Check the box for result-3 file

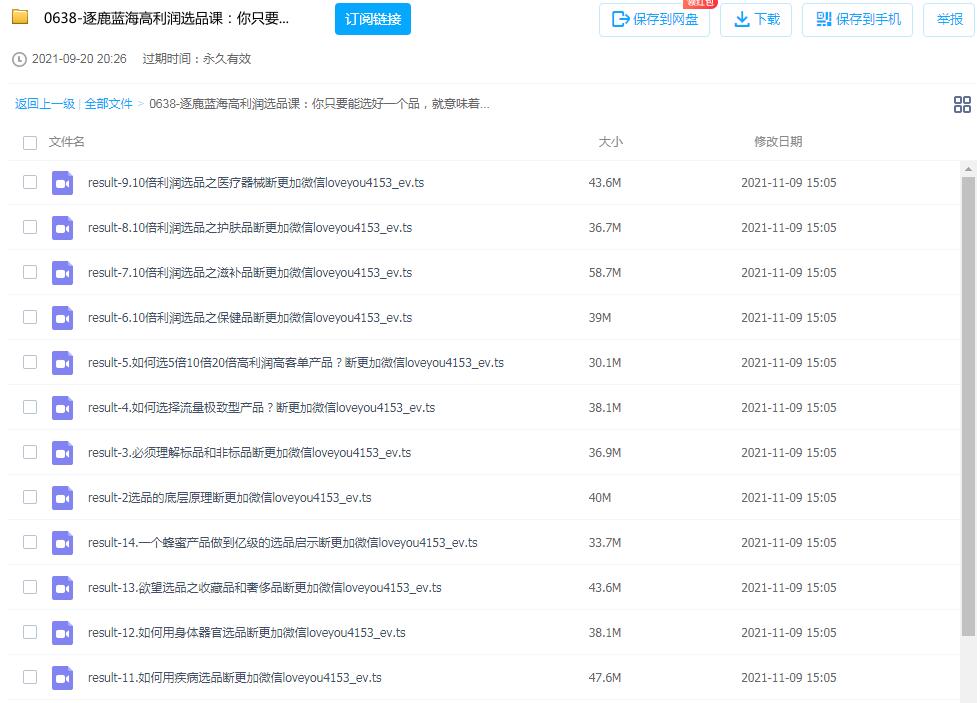click(30, 452)
